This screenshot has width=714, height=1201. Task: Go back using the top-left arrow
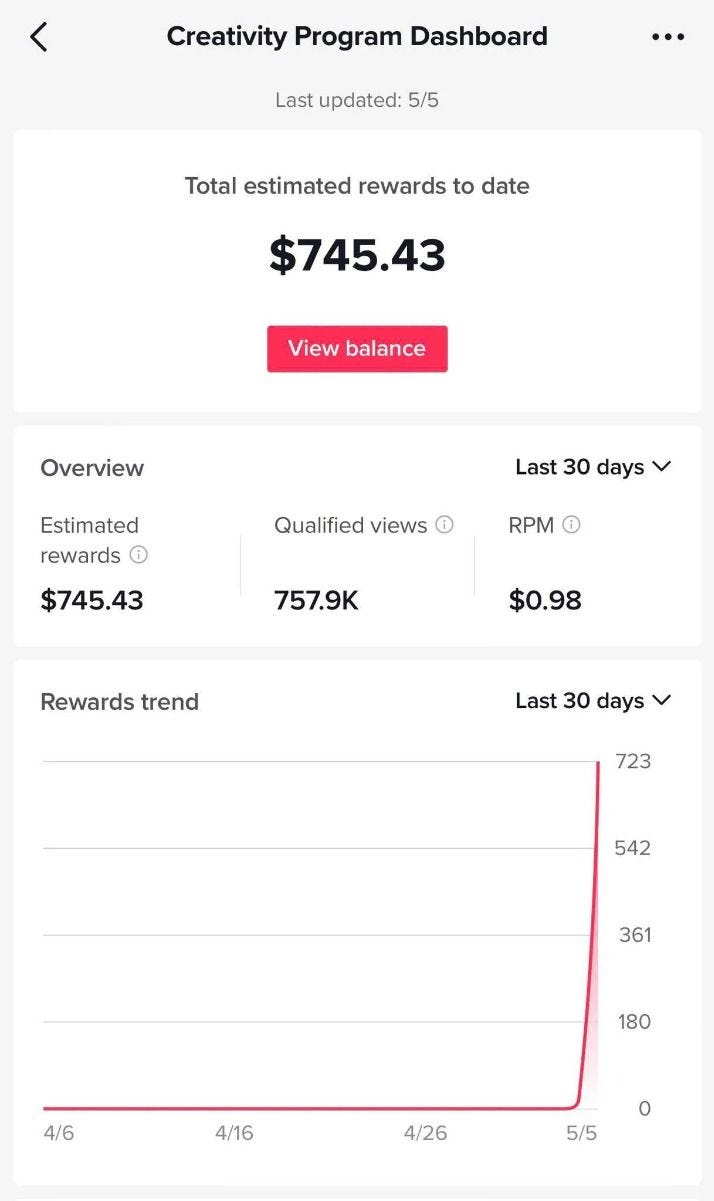point(39,37)
